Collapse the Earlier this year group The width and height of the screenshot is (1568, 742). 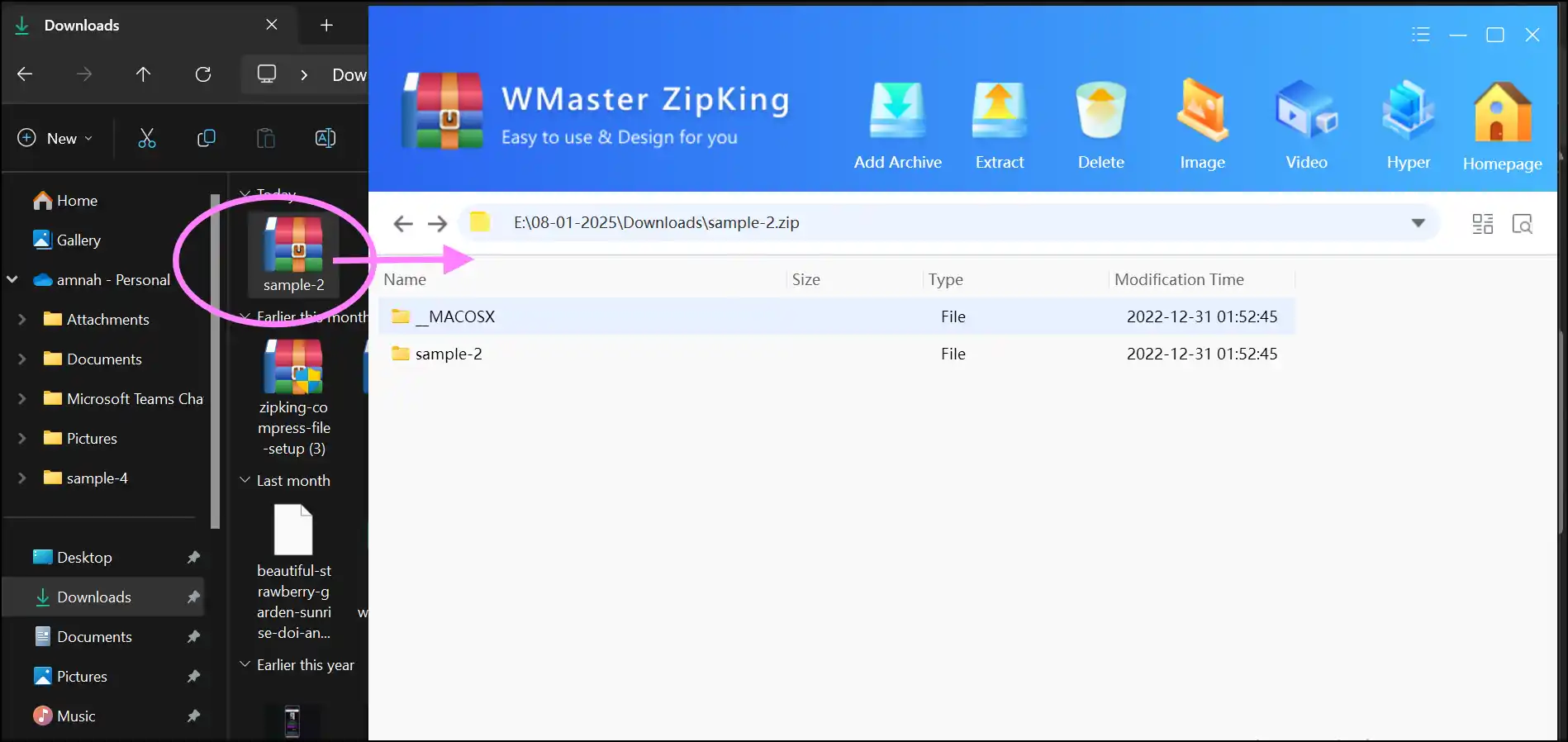click(245, 664)
